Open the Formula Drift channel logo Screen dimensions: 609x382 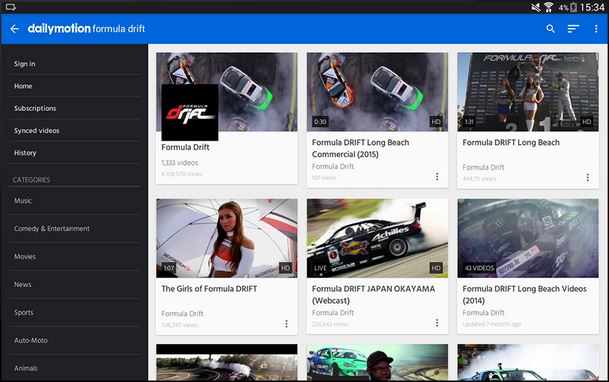[190, 112]
